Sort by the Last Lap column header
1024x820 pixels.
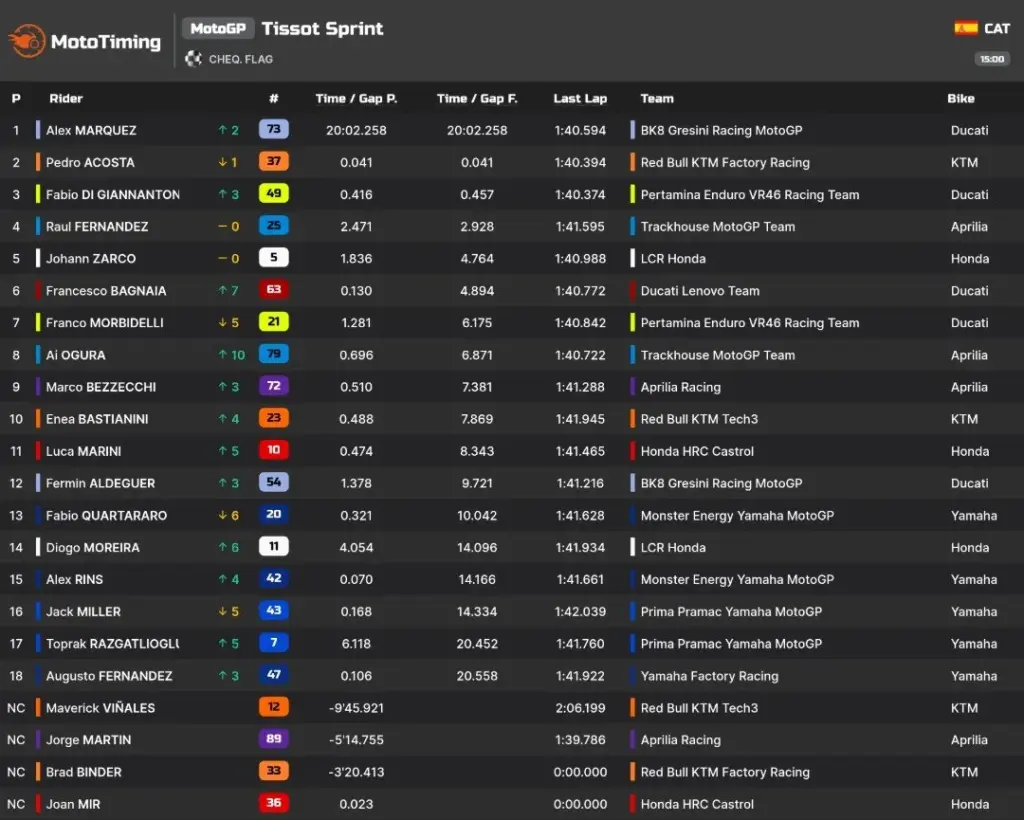click(x=580, y=99)
